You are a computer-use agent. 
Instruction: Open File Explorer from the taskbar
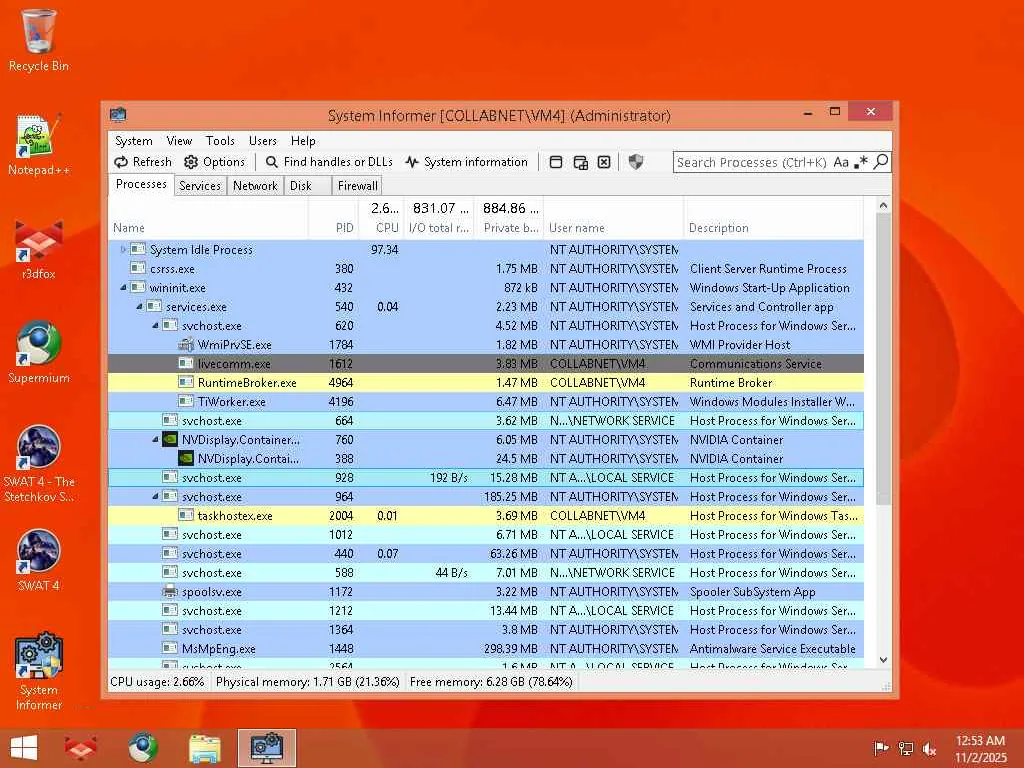click(x=204, y=748)
